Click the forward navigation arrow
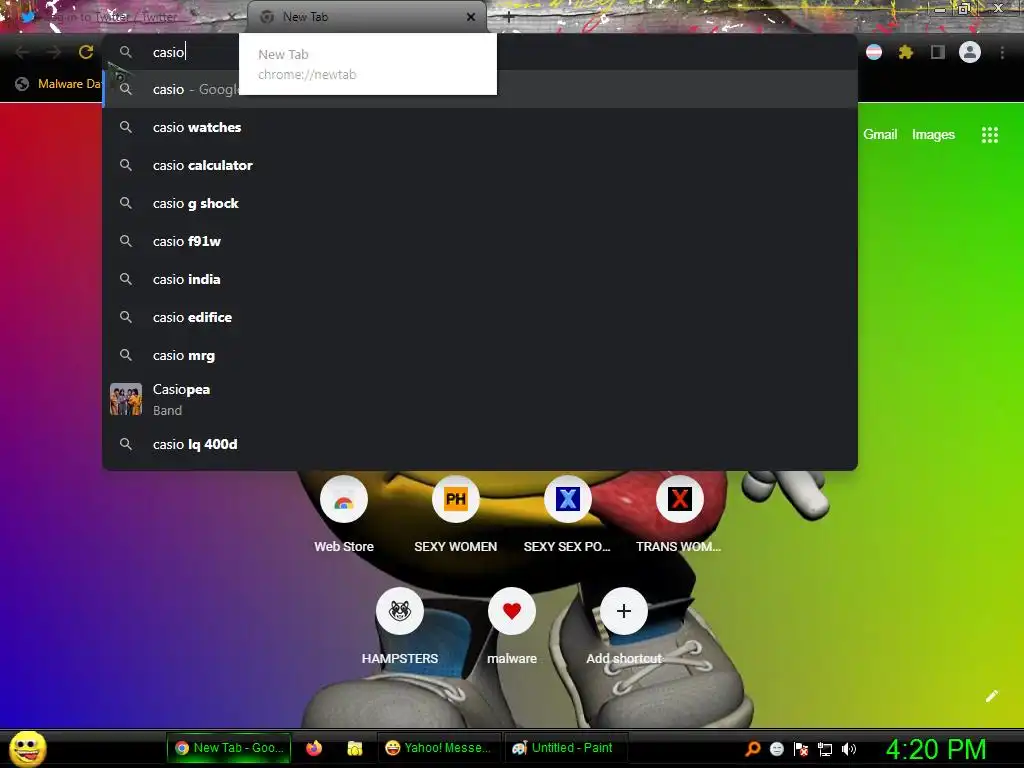Viewport: 1024px width, 768px height. [54, 52]
